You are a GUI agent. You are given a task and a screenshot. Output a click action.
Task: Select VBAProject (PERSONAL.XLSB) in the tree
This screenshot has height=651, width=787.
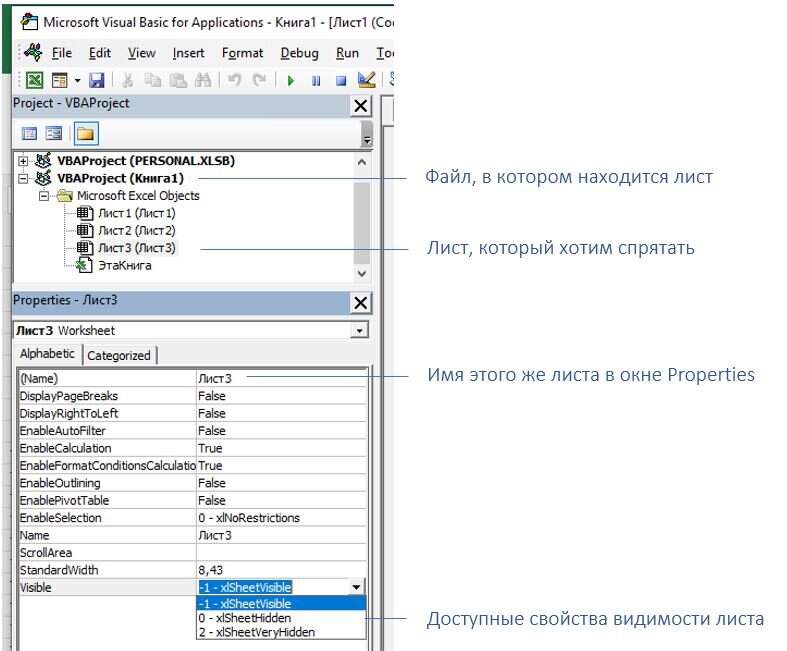pyautogui.click(x=146, y=161)
